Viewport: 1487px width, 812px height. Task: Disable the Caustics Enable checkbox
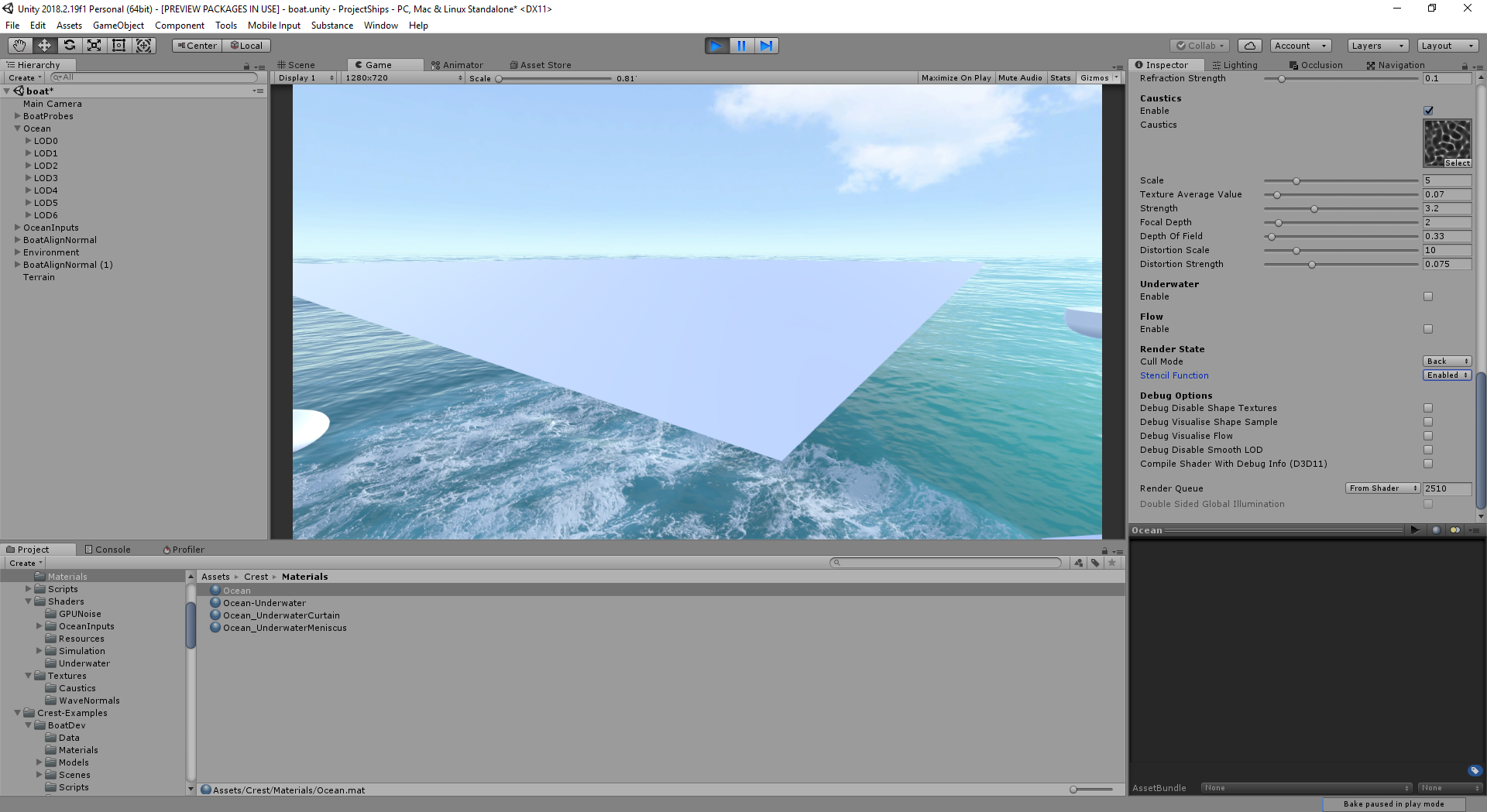click(1428, 111)
